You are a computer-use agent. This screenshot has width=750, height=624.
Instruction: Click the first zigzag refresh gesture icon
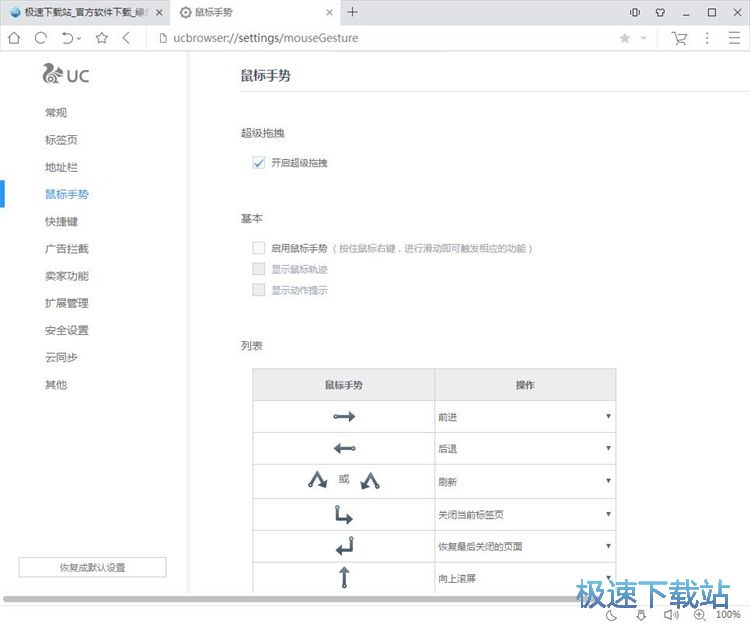pos(318,480)
